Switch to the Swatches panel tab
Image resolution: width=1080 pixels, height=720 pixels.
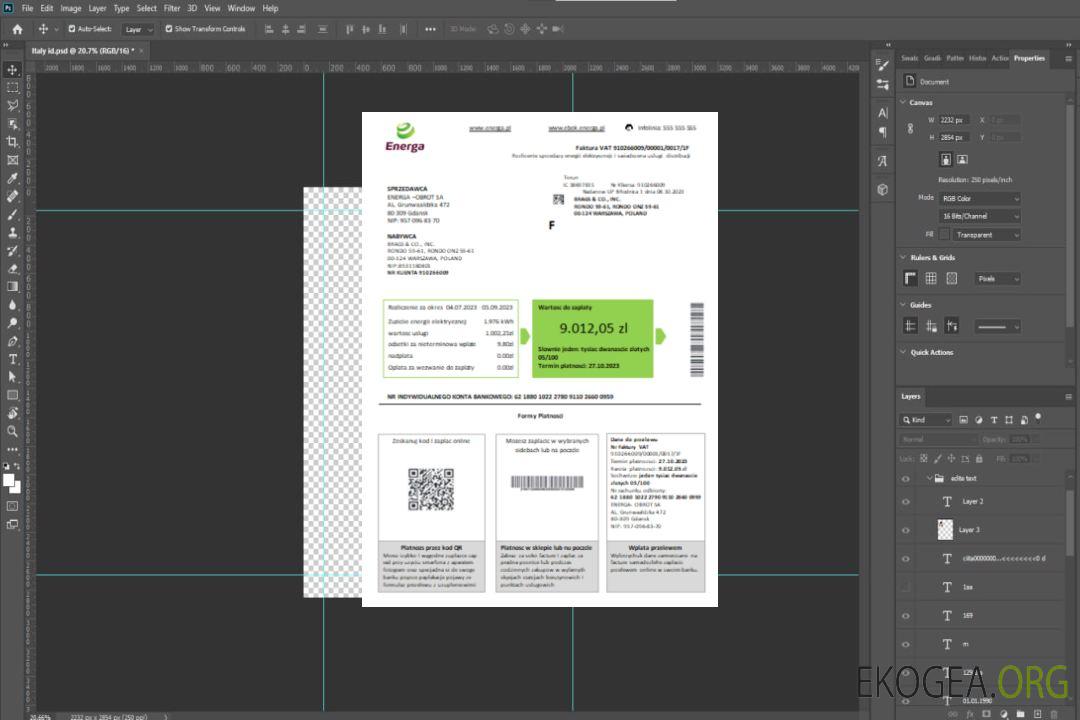[x=909, y=58]
